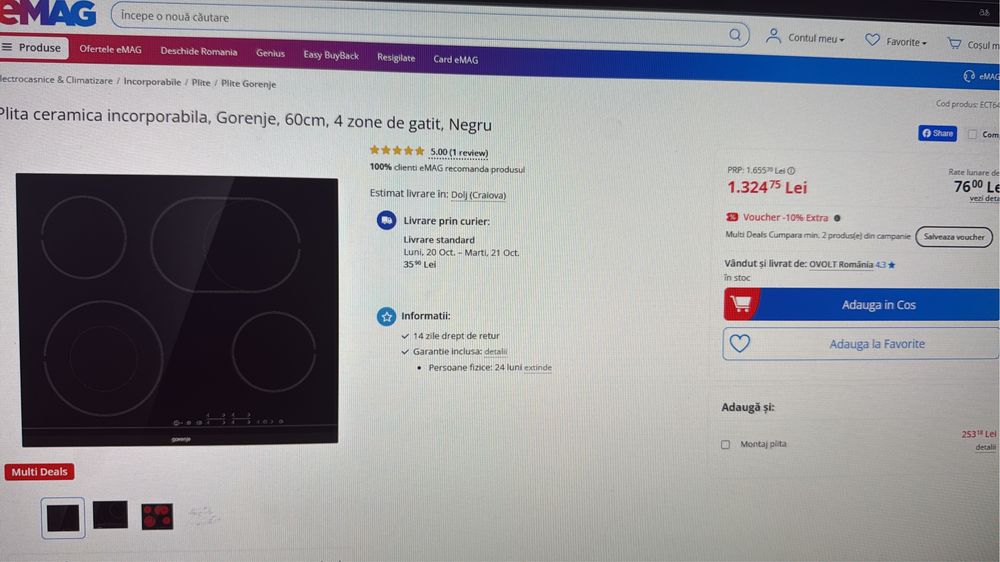Open the shopping cart icon
This screenshot has height=562, width=1000.
[x=954, y=43]
